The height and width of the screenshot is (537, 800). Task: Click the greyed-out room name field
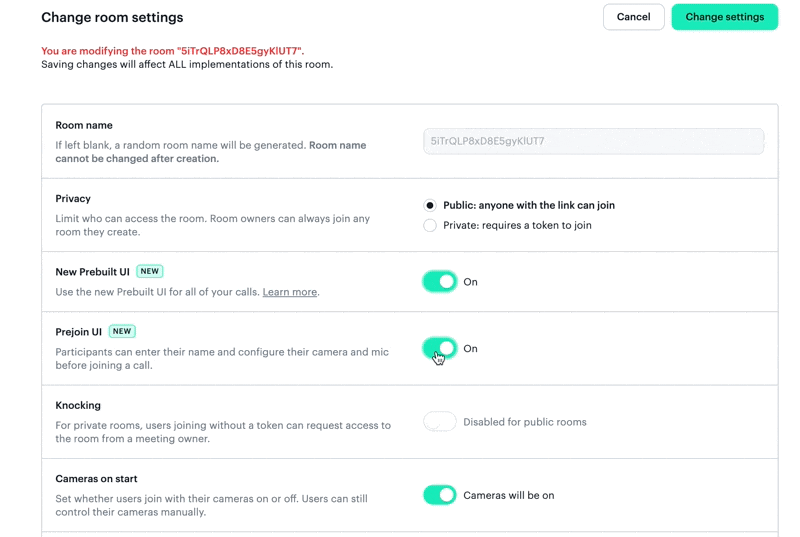pyautogui.click(x=593, y=141)
